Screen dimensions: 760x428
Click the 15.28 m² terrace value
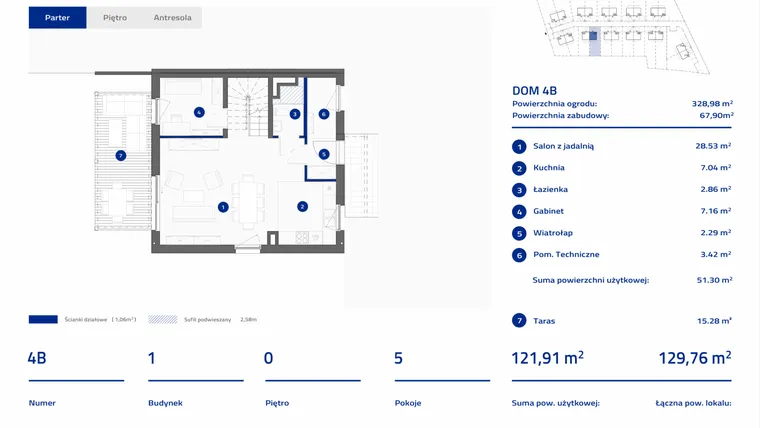click(714, 321)
